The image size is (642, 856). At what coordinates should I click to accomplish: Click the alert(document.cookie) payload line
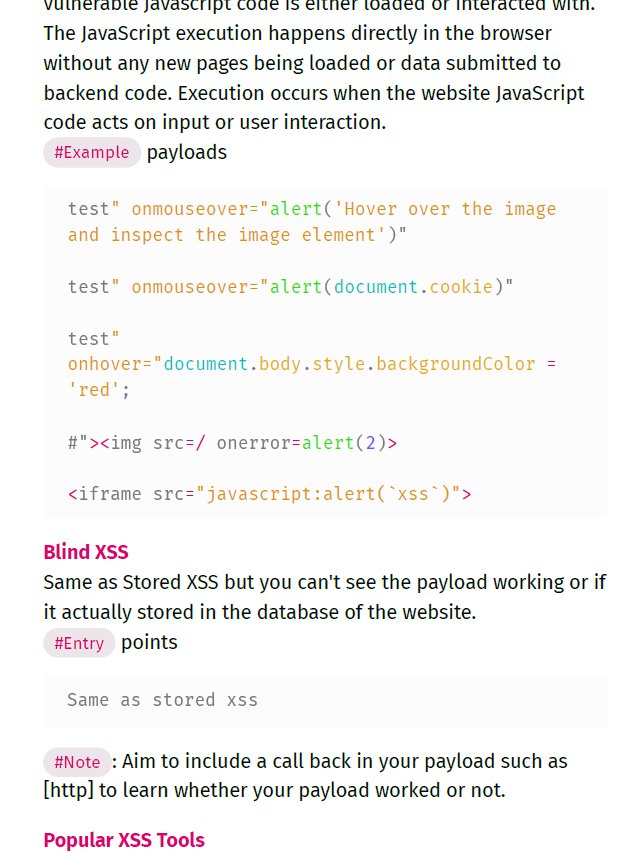pyautogui.click(x=290, y=287)
